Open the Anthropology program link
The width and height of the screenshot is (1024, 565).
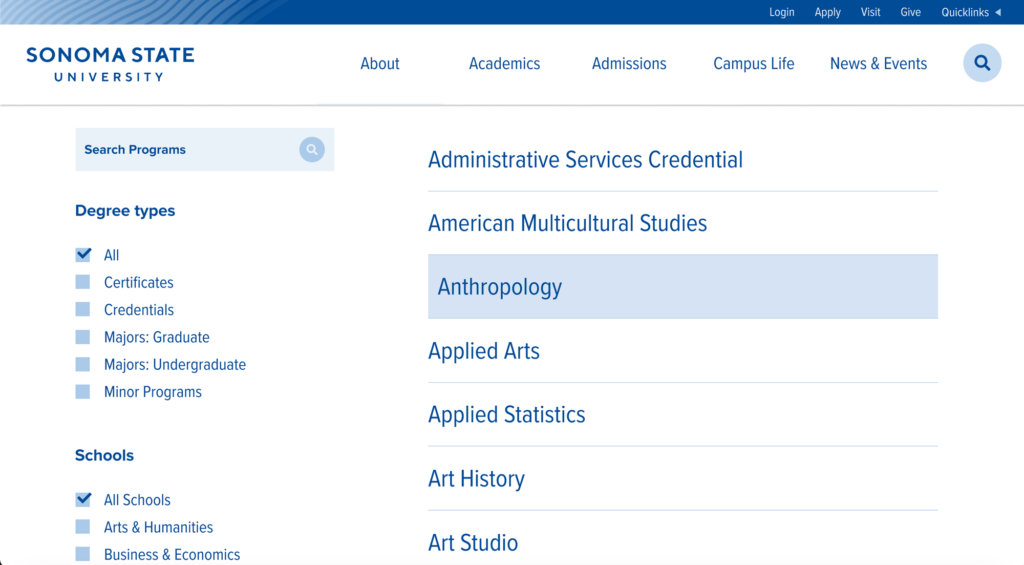pos(682,287)
